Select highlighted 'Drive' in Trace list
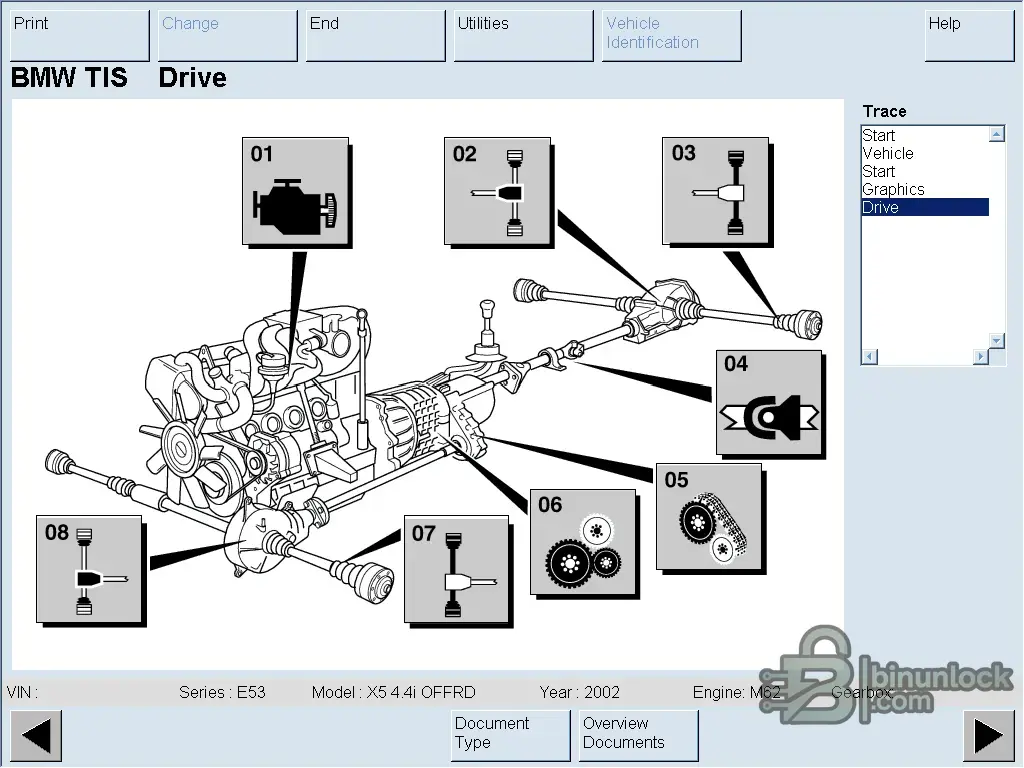This screenshot has height=768, width=1024. coord(925,207)
